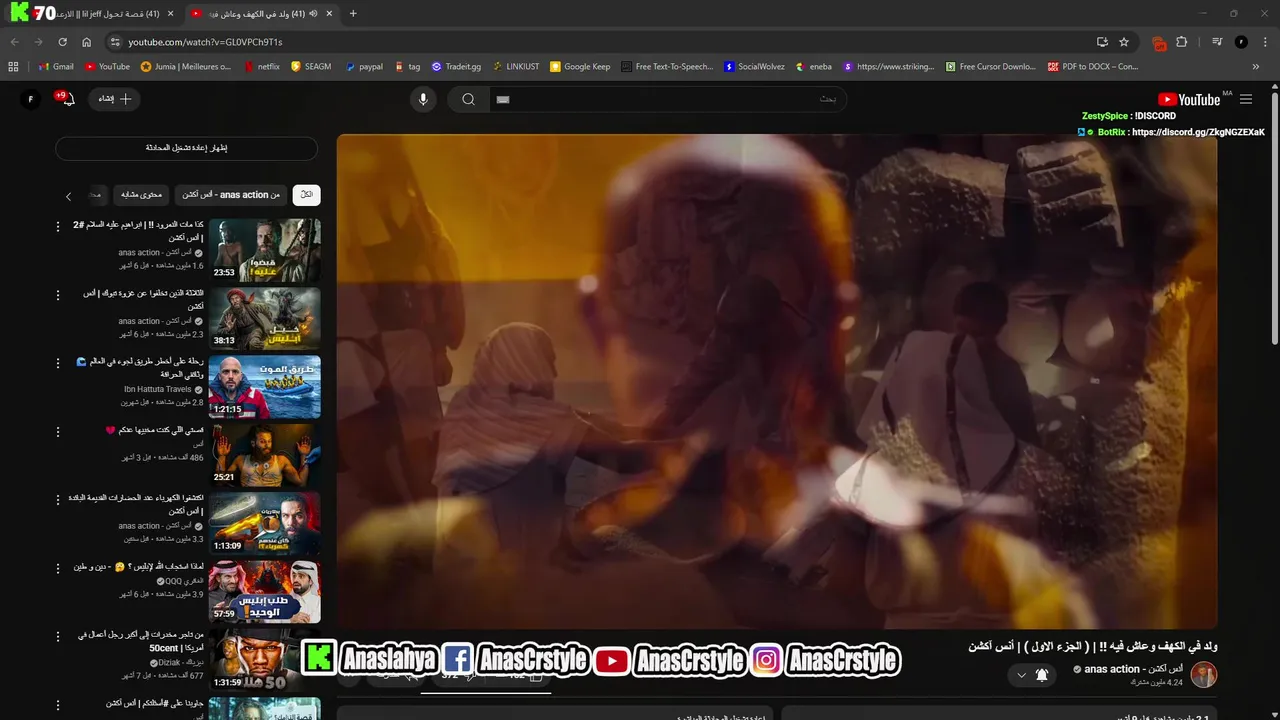Open Chrome three-dot menu
The width and height of the screenshot is (1280, 720).
1265,42
